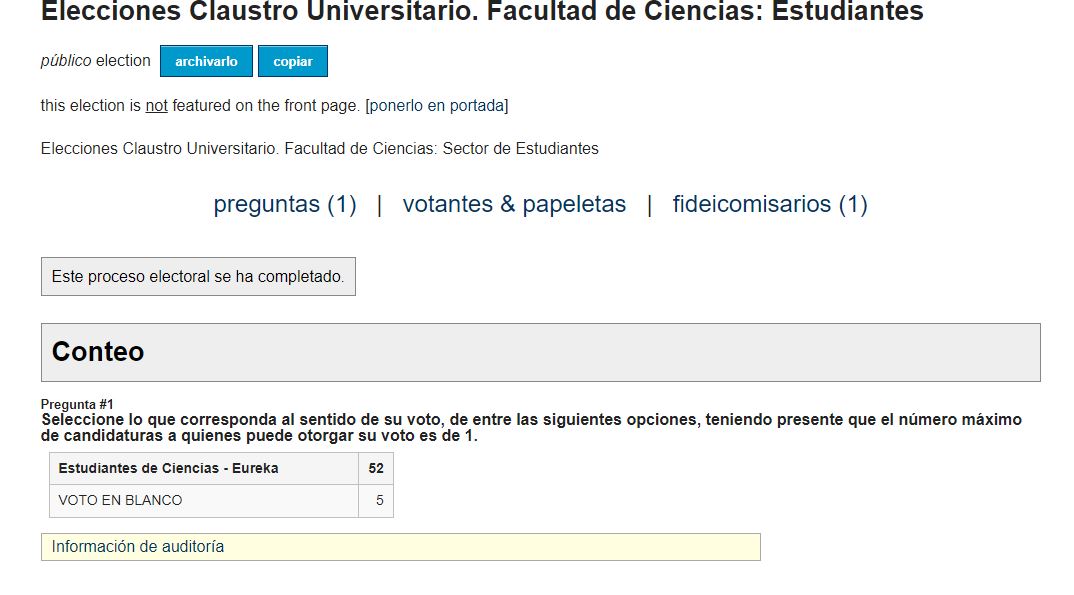The width and height of the screenshot is (1074, 595).
Task: Click the copiar button
Action: click(293, 61)
